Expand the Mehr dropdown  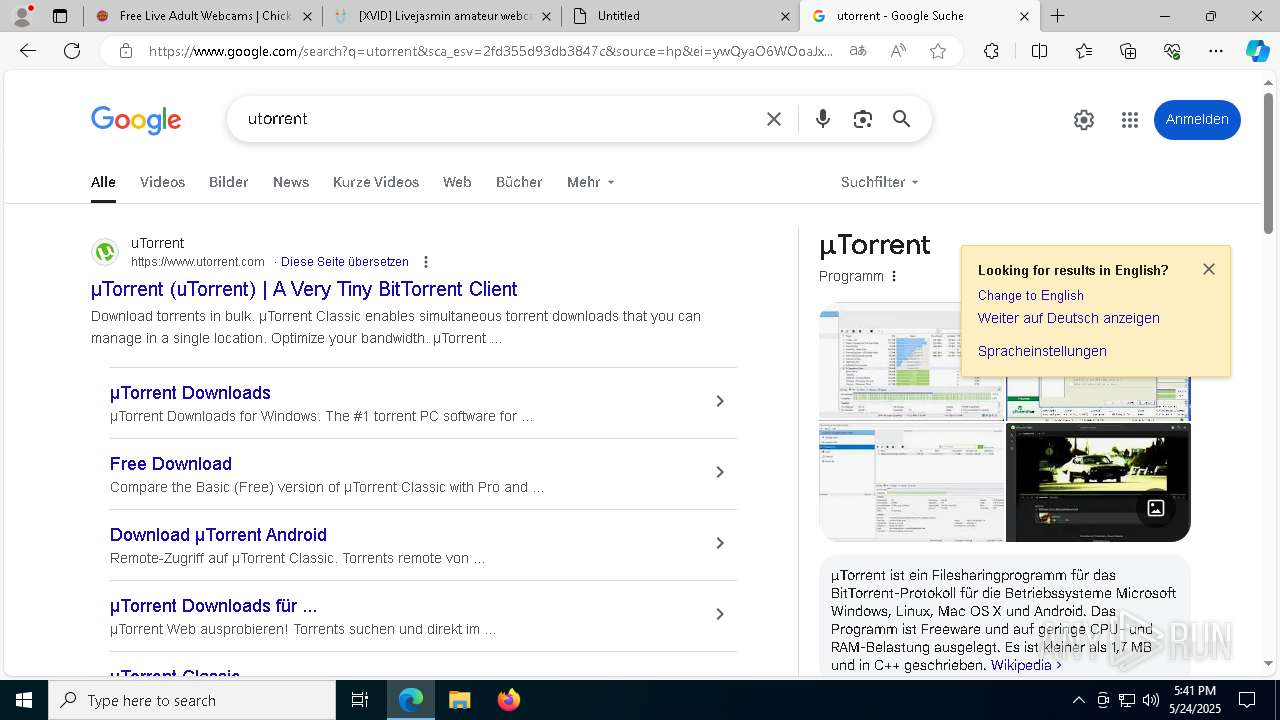[591, 182]
